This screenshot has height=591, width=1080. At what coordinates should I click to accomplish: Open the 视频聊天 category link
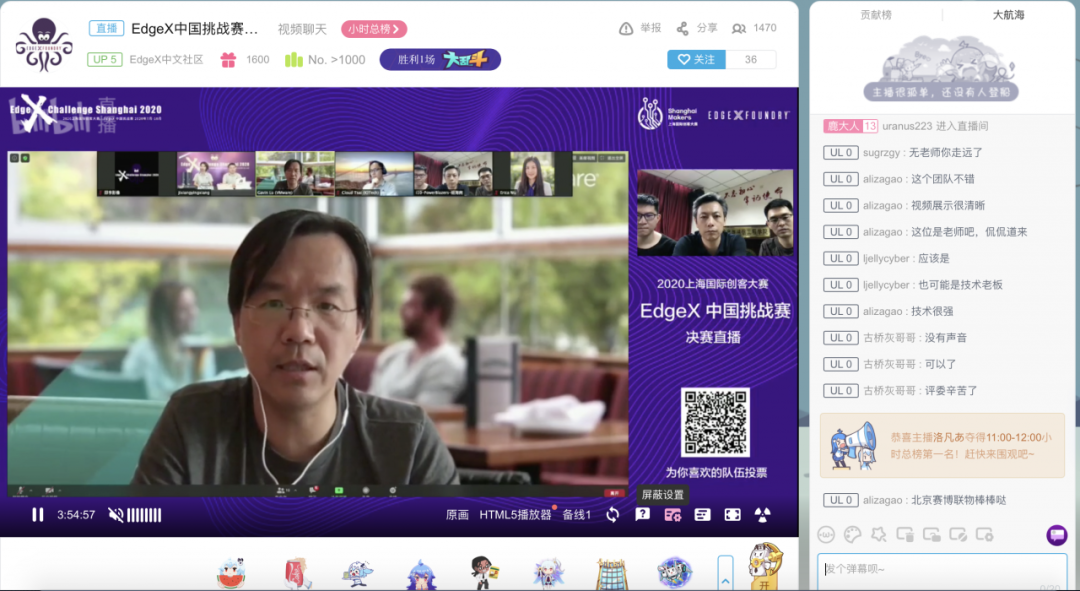pyautogui.click(x=301, y=29)
